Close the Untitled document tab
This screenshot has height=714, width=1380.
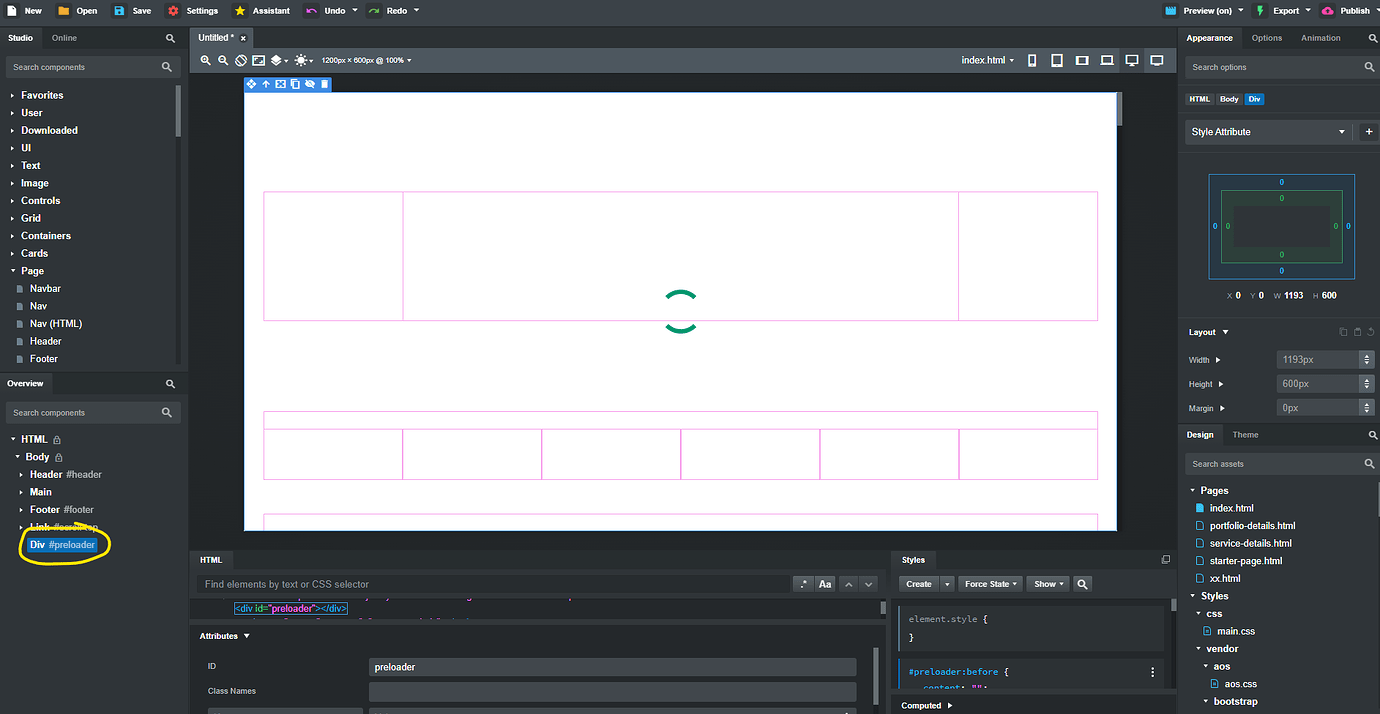coord(243,39)
